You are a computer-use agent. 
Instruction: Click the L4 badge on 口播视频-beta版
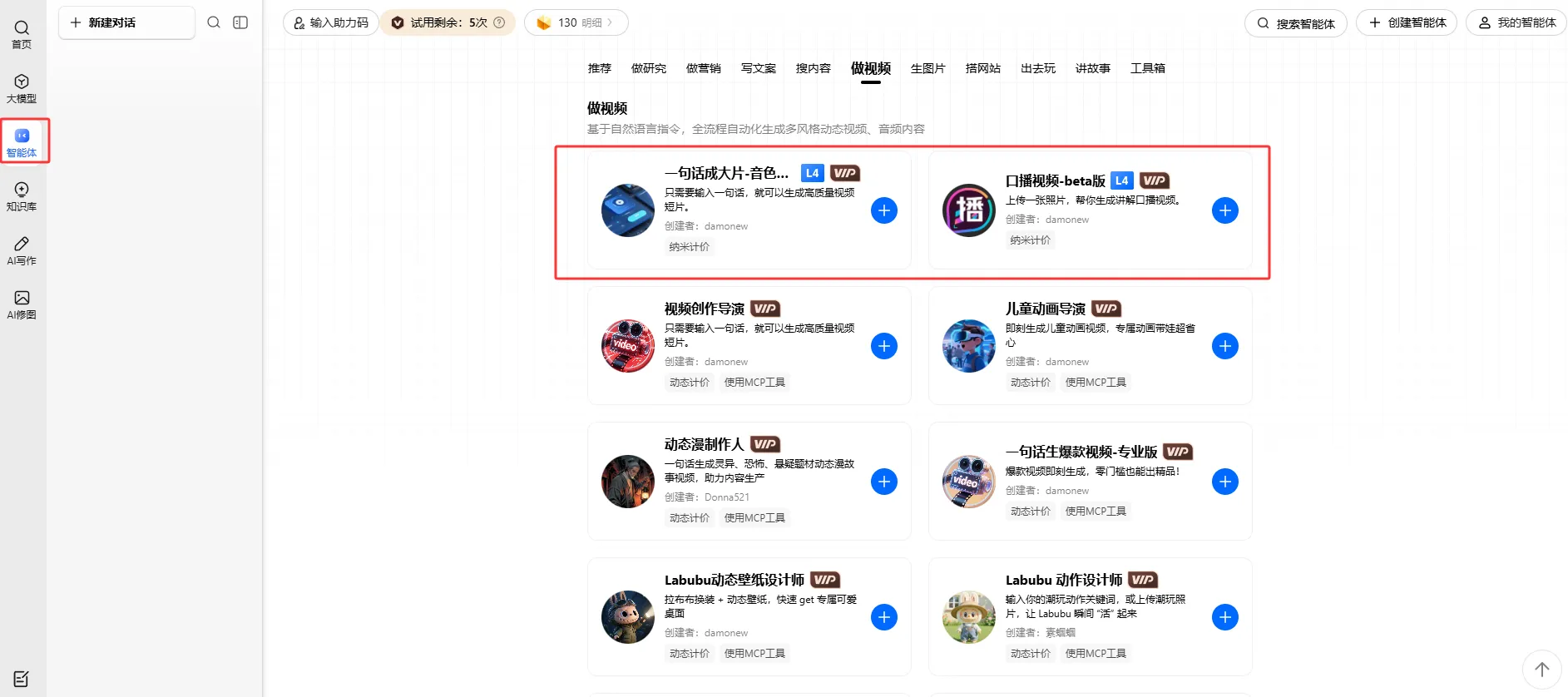[x=1121, y=180]
